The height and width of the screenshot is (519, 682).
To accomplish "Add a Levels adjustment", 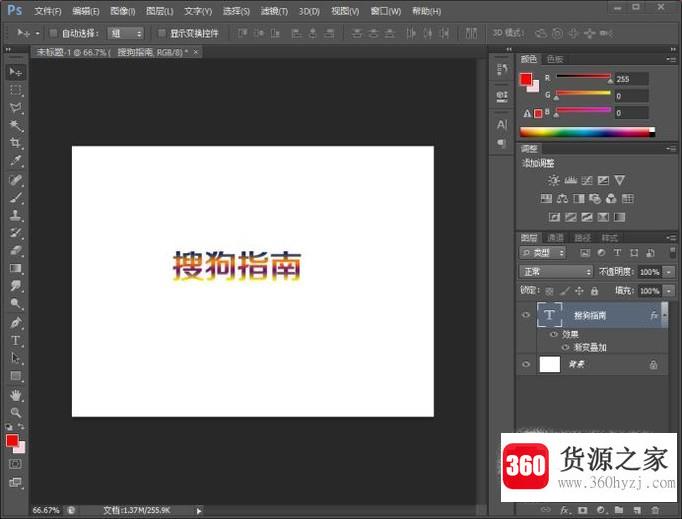I will [570, 180].
